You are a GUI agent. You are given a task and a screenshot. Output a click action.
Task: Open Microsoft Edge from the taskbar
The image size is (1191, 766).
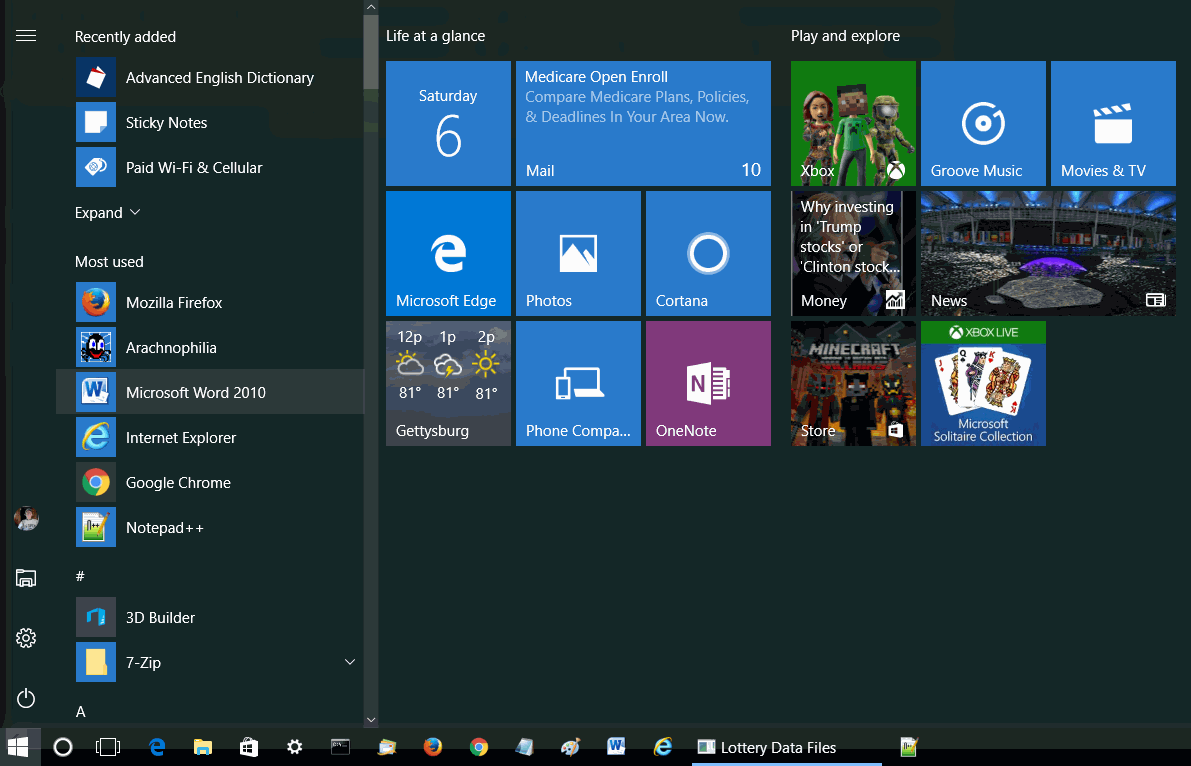pos(157,747)
